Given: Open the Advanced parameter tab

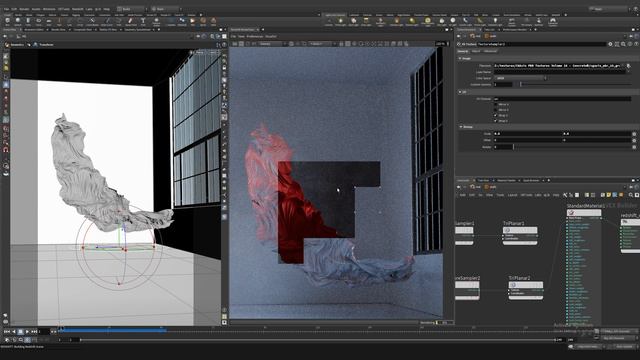Looking at the screenshot, I should (x=490, y=51).
